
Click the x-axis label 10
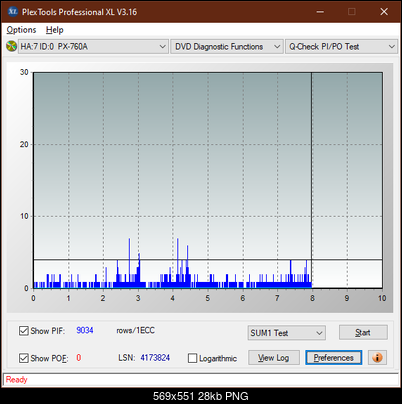pyautogui.click(x=382, y=298)
